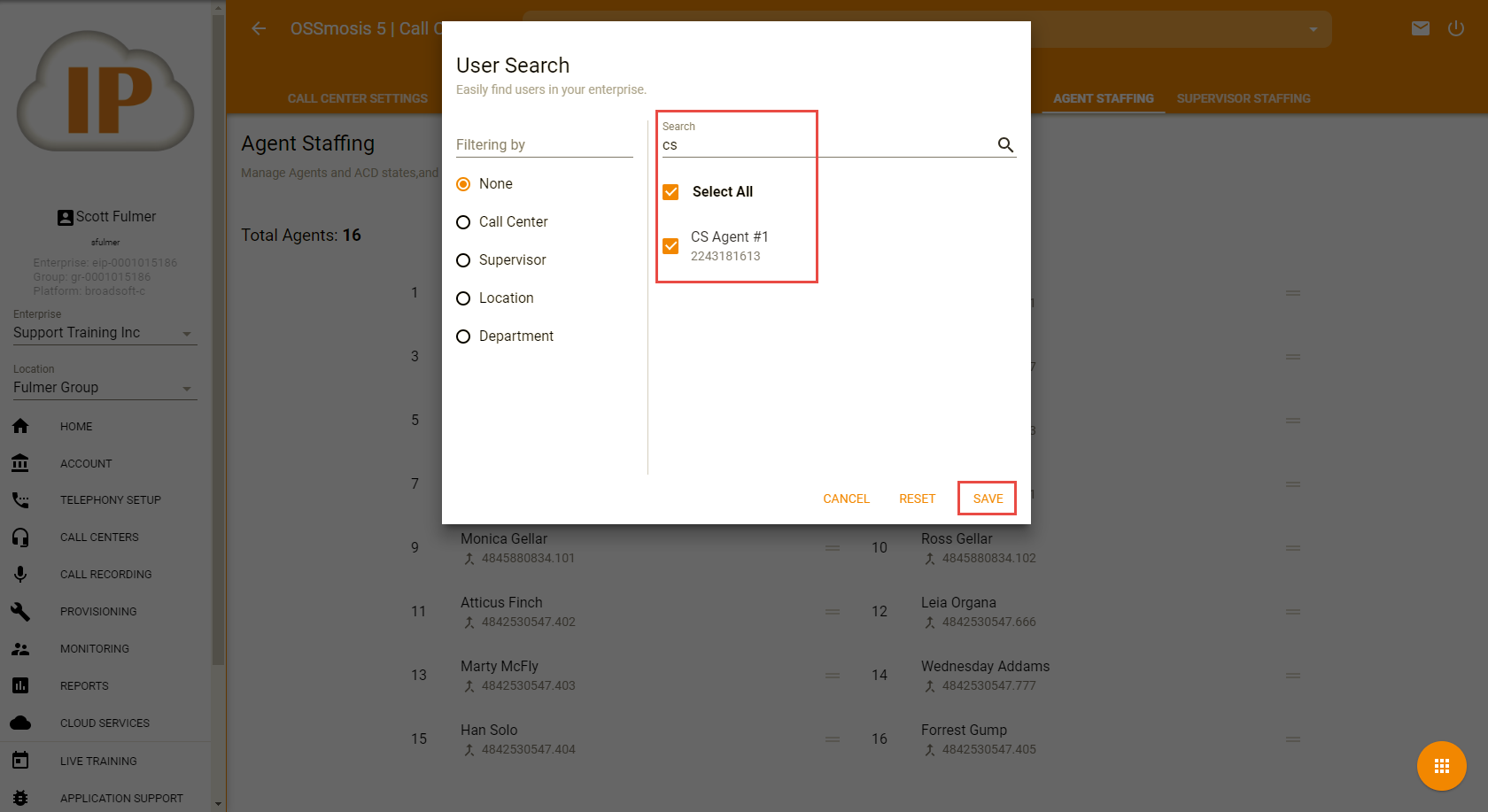Expand the Enterprise Support Training Inc dropdown
Image resolution: width=1488 pixels, height=812 pixels.
tap(187, 334)
